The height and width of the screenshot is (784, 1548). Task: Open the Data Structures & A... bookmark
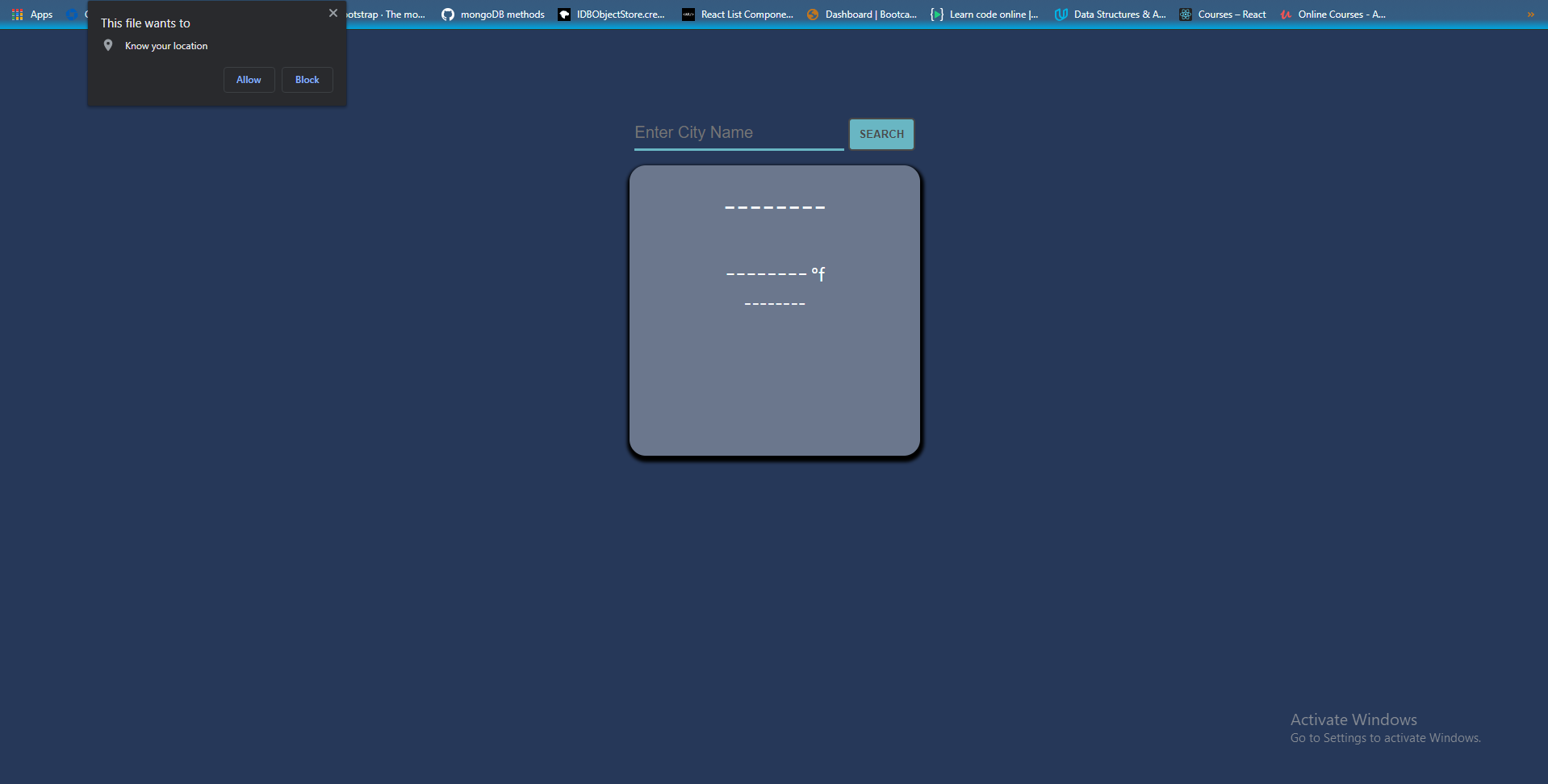tap(1111, 15)
